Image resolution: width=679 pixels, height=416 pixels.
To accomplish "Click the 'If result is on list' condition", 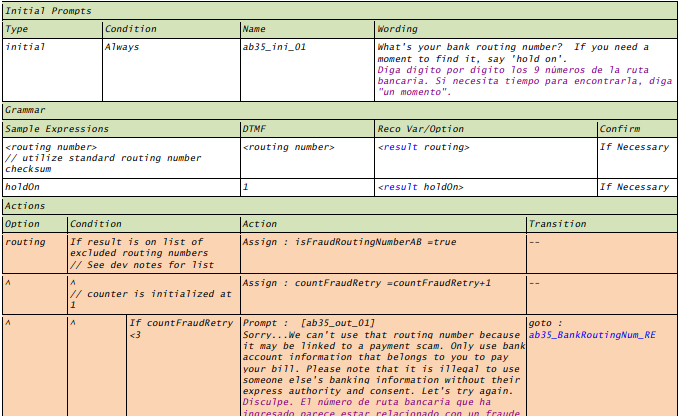I will click(x=142, y=253).
